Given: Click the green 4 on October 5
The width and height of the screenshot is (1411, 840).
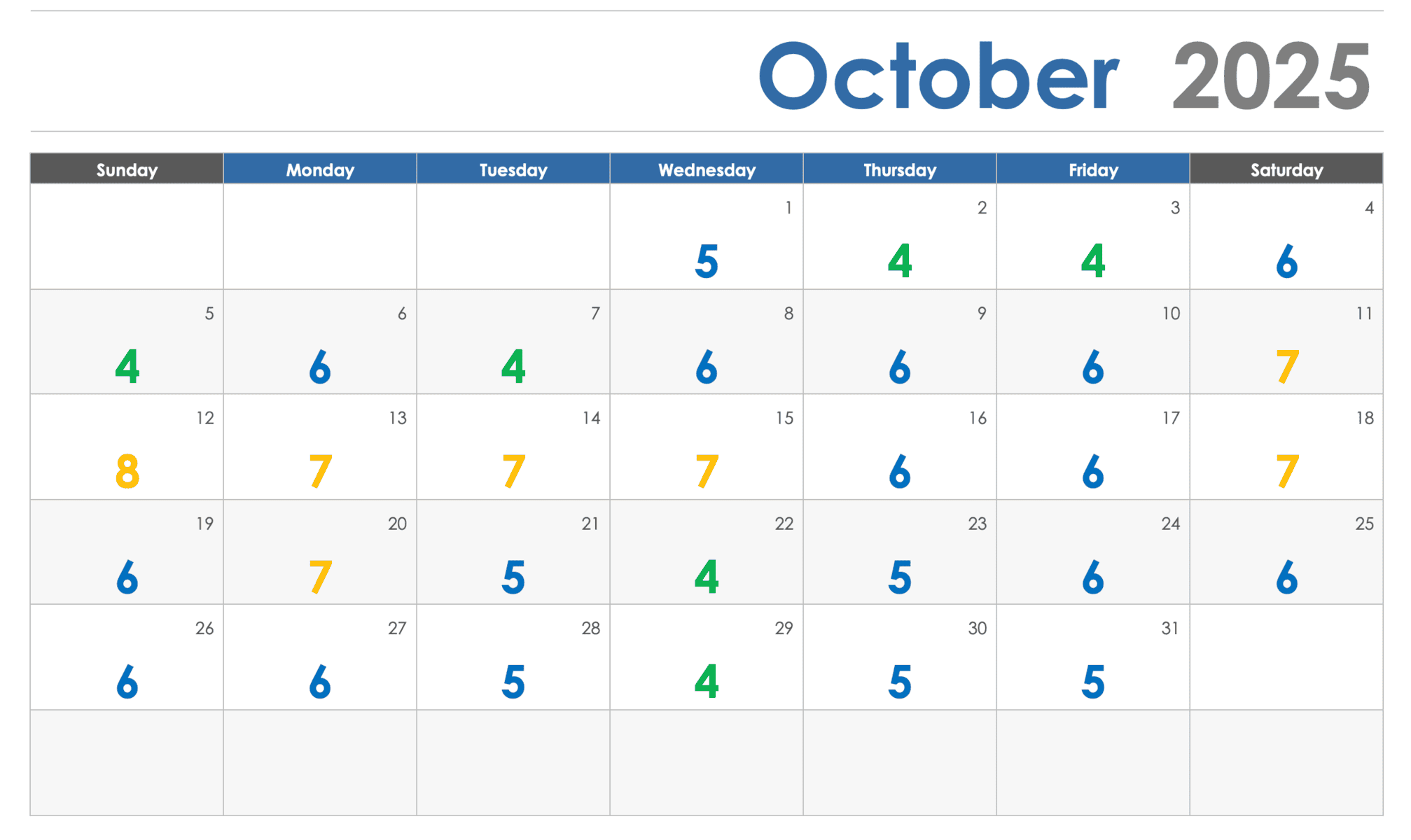Looking at the screenshot, I should click(x=127, y=367).
